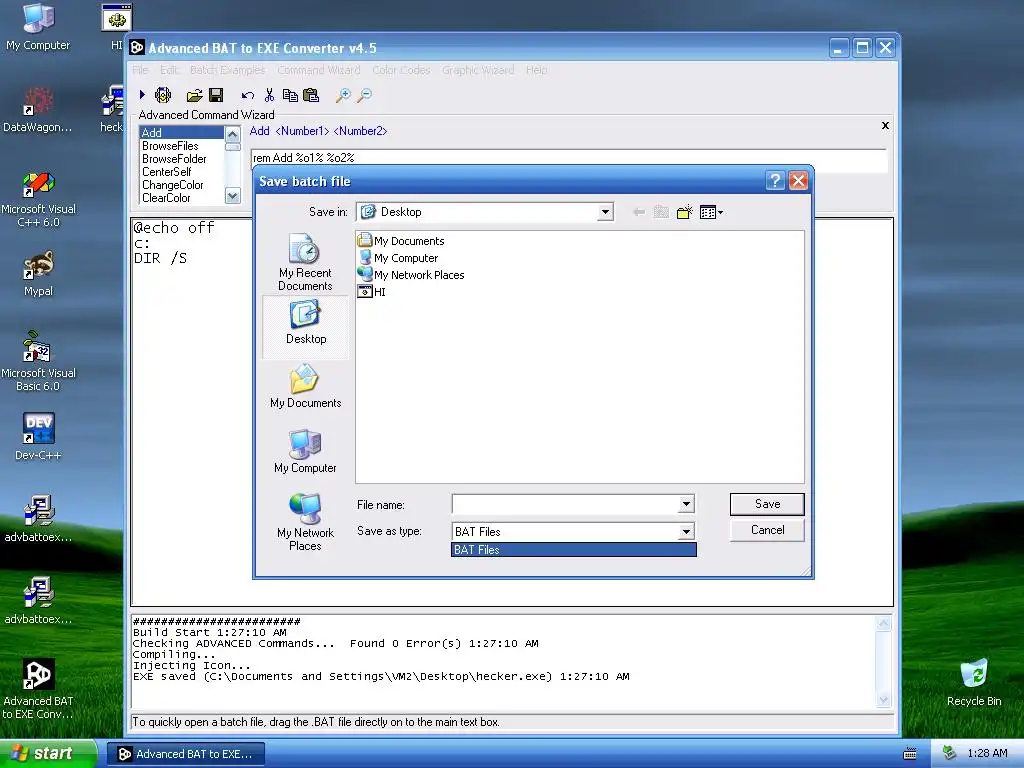Click the Paste clipboard toolbar icon

click(x=311, y=95)
